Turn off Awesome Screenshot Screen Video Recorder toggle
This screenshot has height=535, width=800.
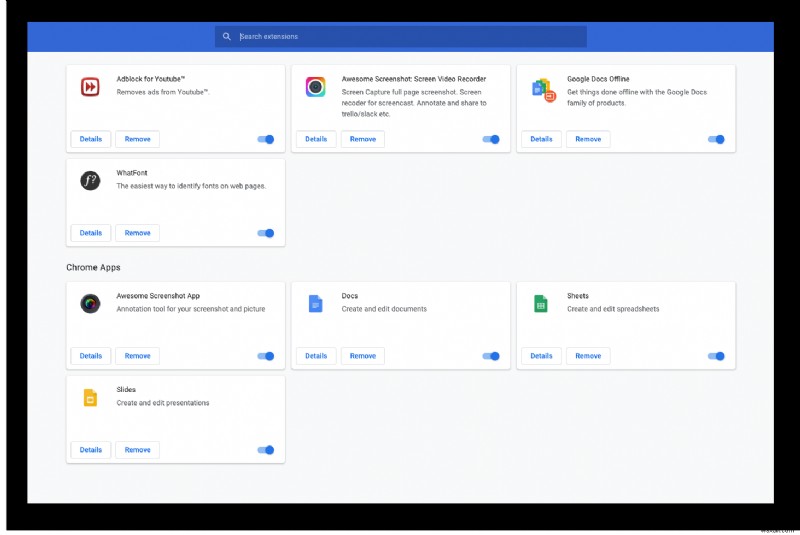click(491, 139)
